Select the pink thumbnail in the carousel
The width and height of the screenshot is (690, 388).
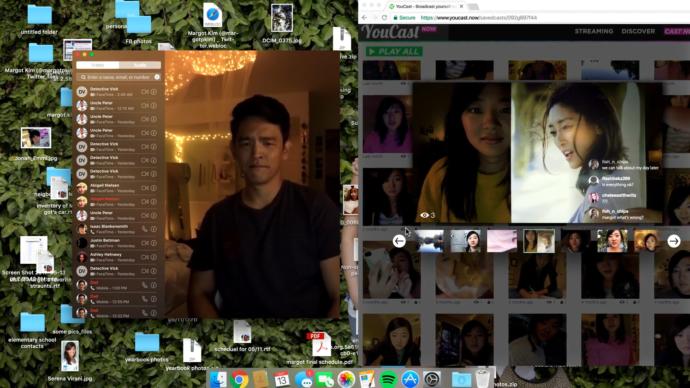(x=502, y=241)
